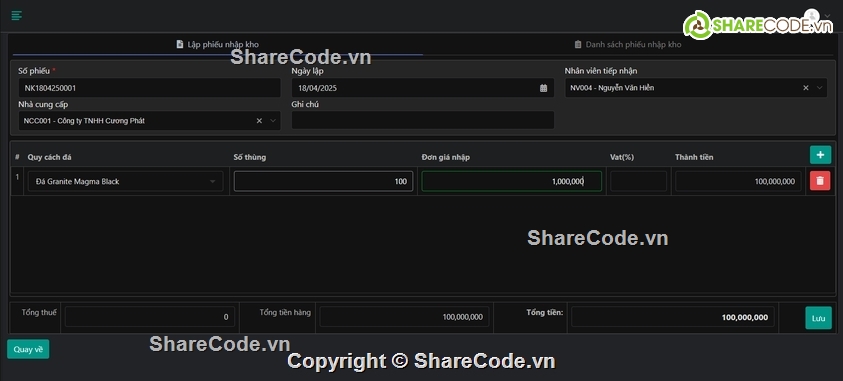This screenshot has width=843, height=381.
Task: Expand the Nhân viên tiếp nhận dropdown
Action: (819, 88)
